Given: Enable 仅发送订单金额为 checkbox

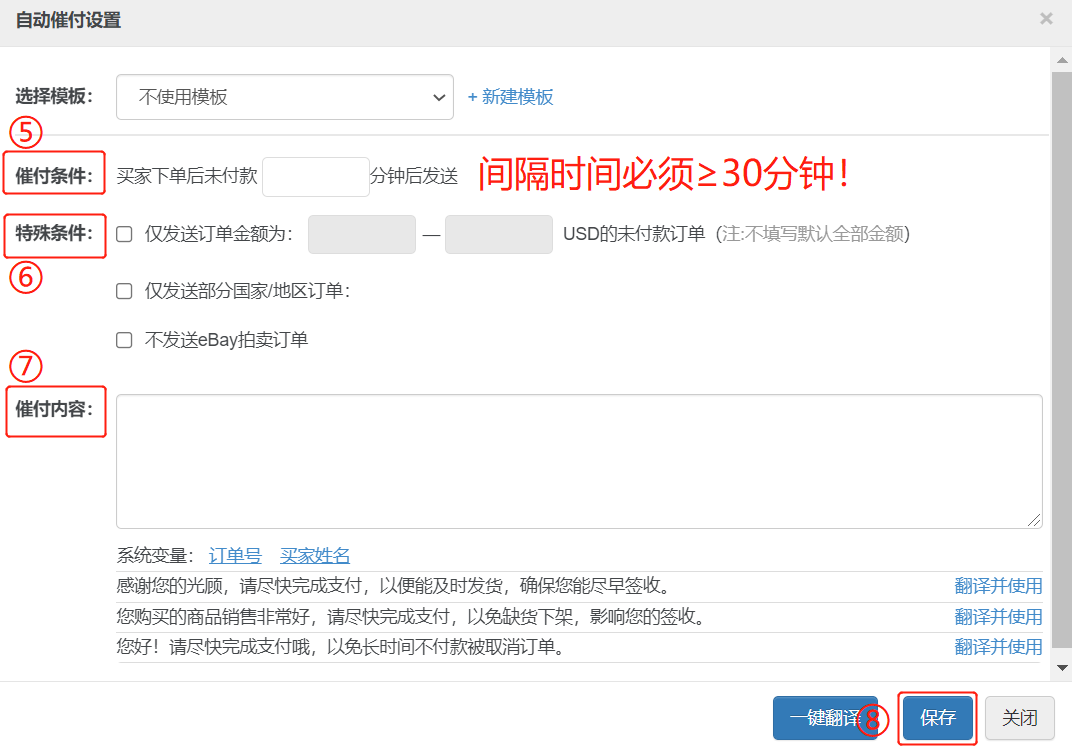Looking at the screenshot, I should click(x=124, y=234).
